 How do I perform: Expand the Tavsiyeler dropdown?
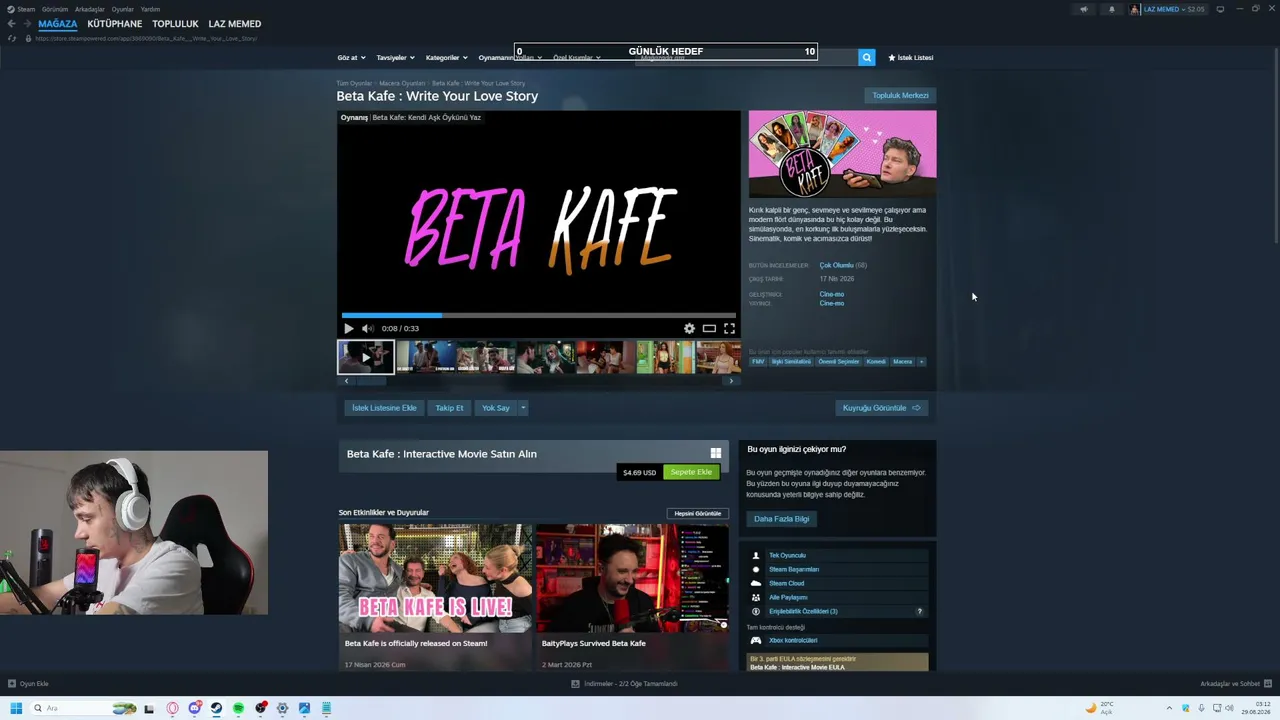point(395,58)
